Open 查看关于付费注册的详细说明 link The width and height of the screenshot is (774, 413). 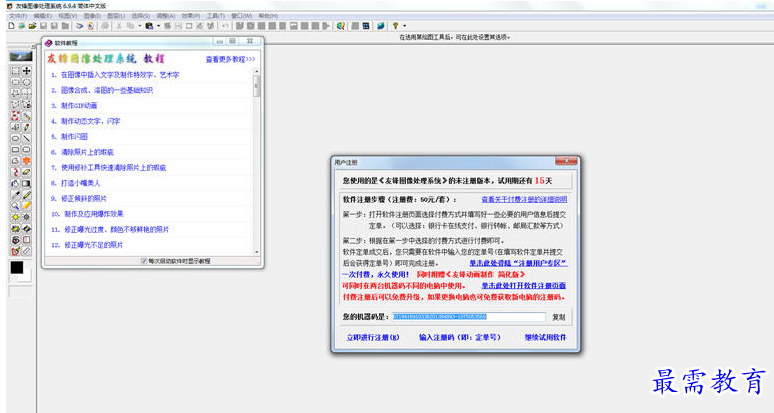524,199
